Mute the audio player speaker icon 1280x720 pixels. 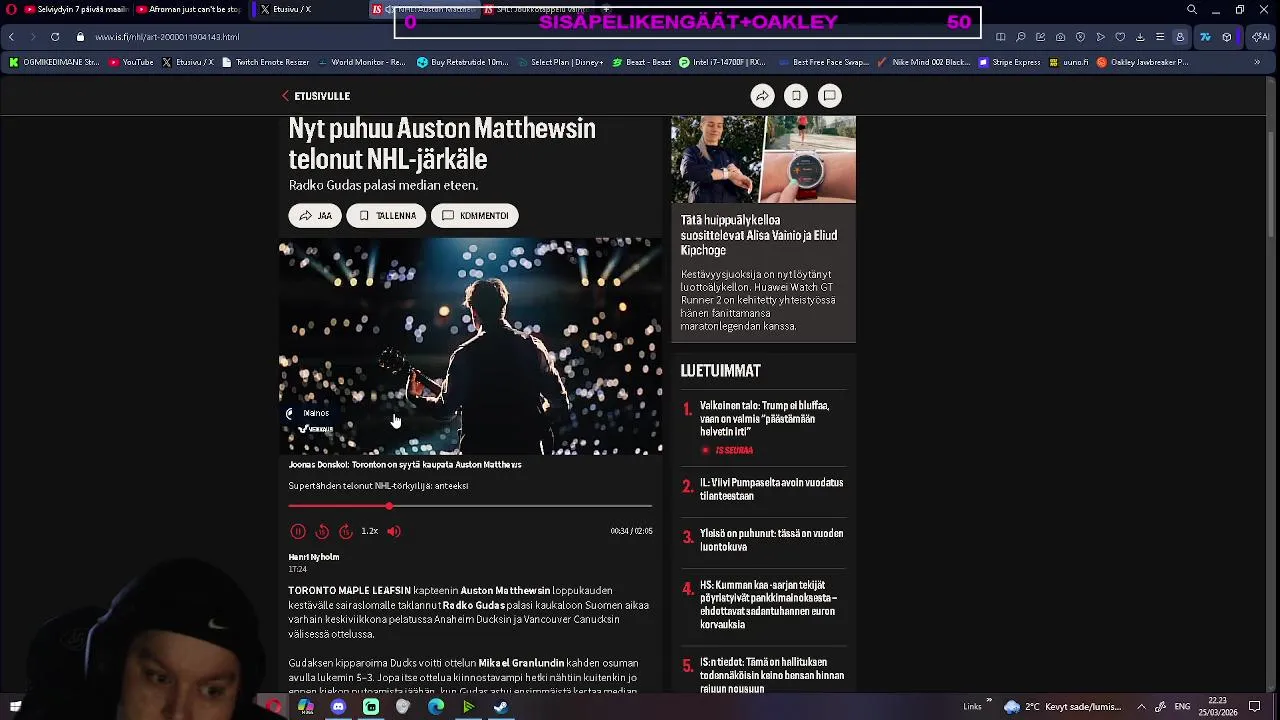point(394,532)
